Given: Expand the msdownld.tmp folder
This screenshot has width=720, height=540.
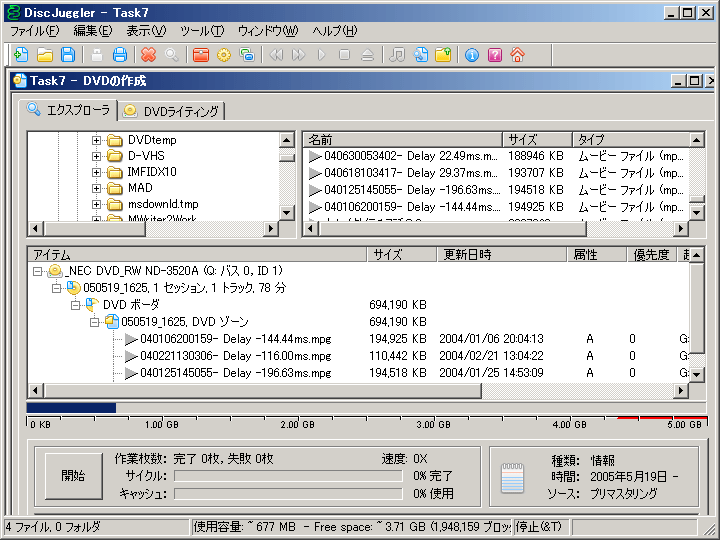Looking at the screenshot, I should click(x=96, y=204).
